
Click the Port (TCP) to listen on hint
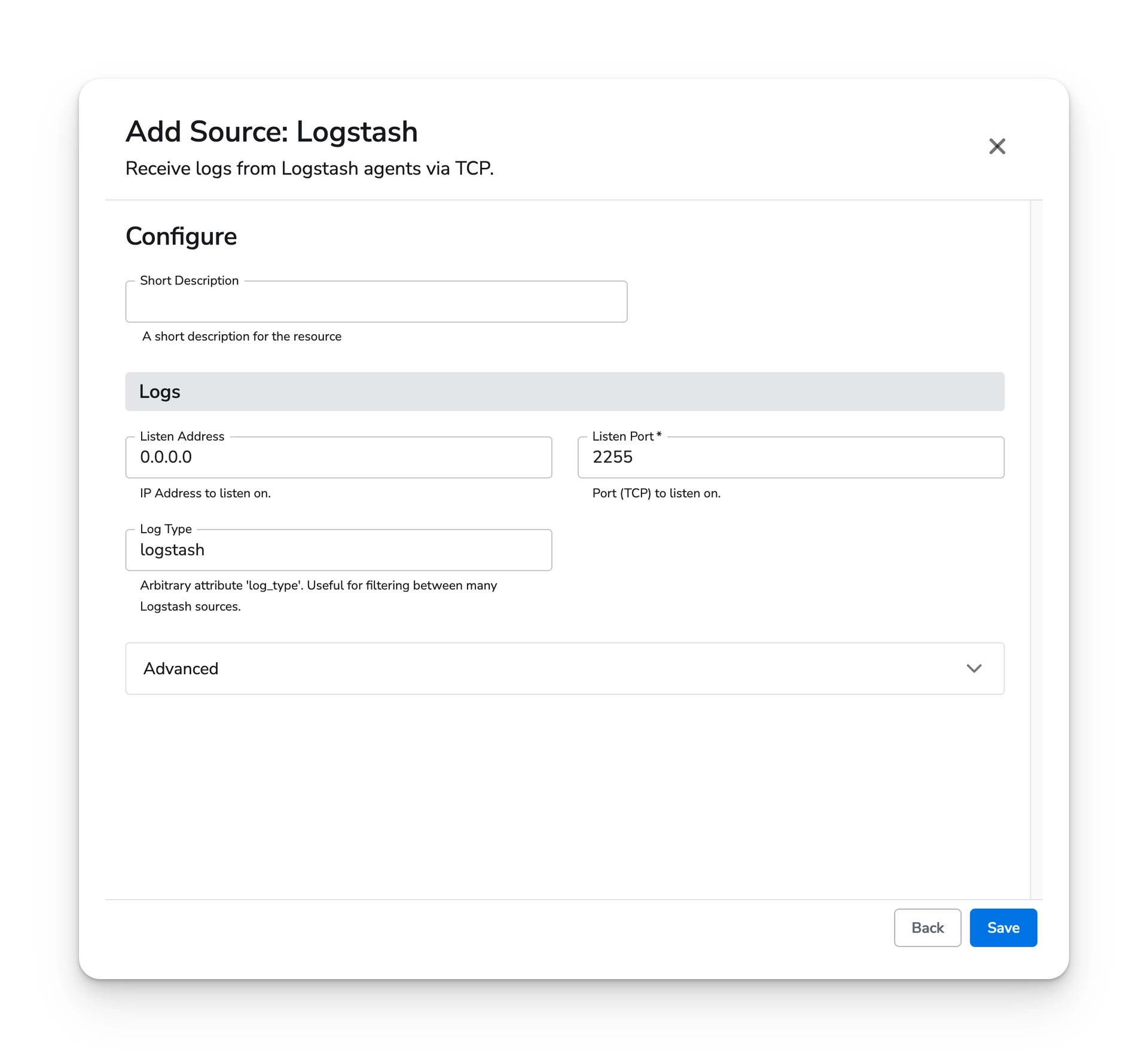pyautogui.click(x=656, y=493)
